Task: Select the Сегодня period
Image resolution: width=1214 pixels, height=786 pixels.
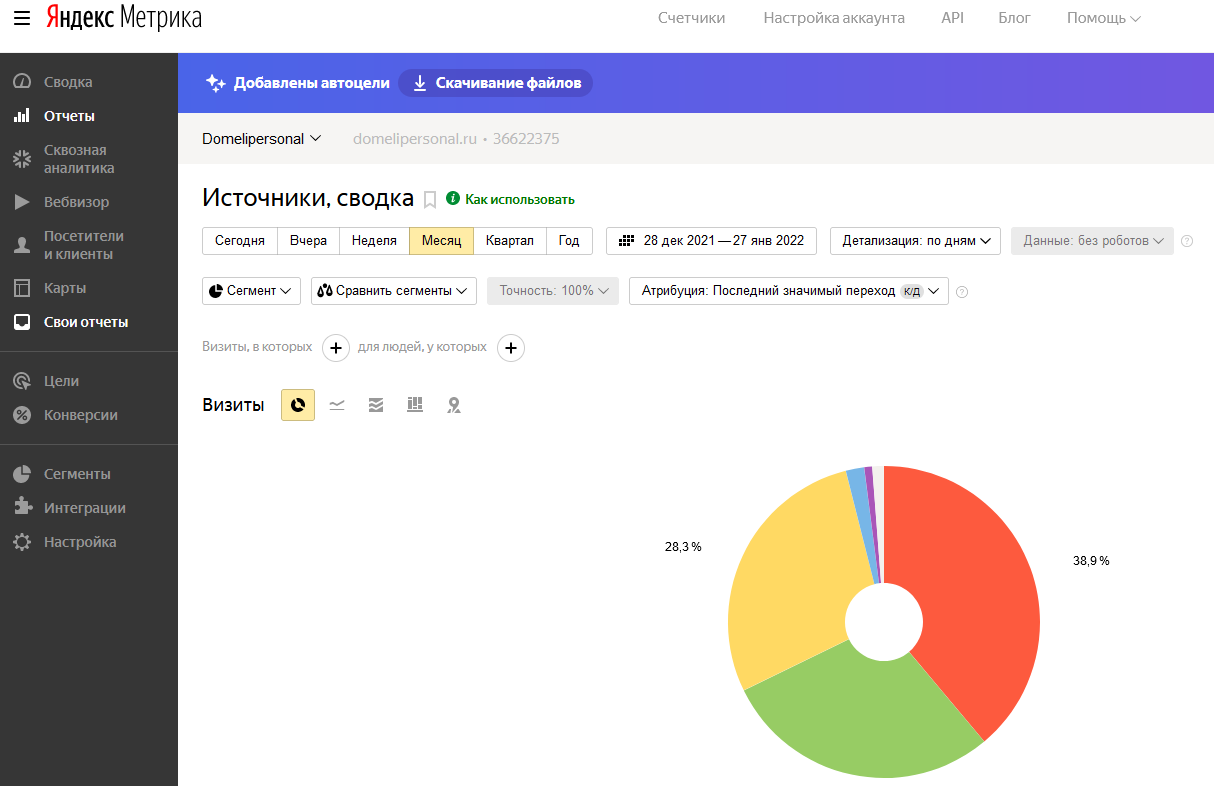Action: [240, 241]
